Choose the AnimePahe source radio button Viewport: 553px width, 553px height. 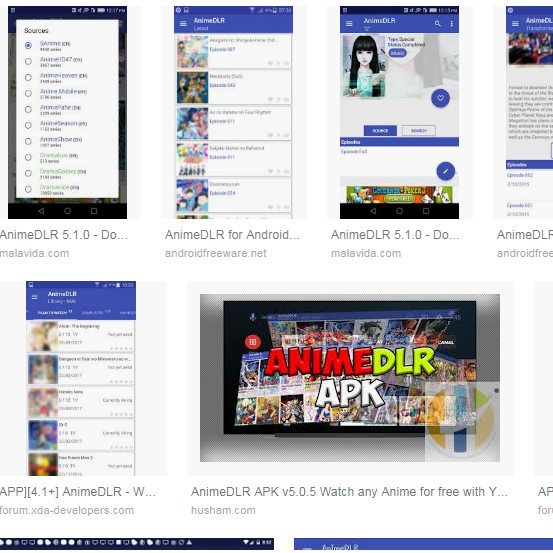pos(28,109)
